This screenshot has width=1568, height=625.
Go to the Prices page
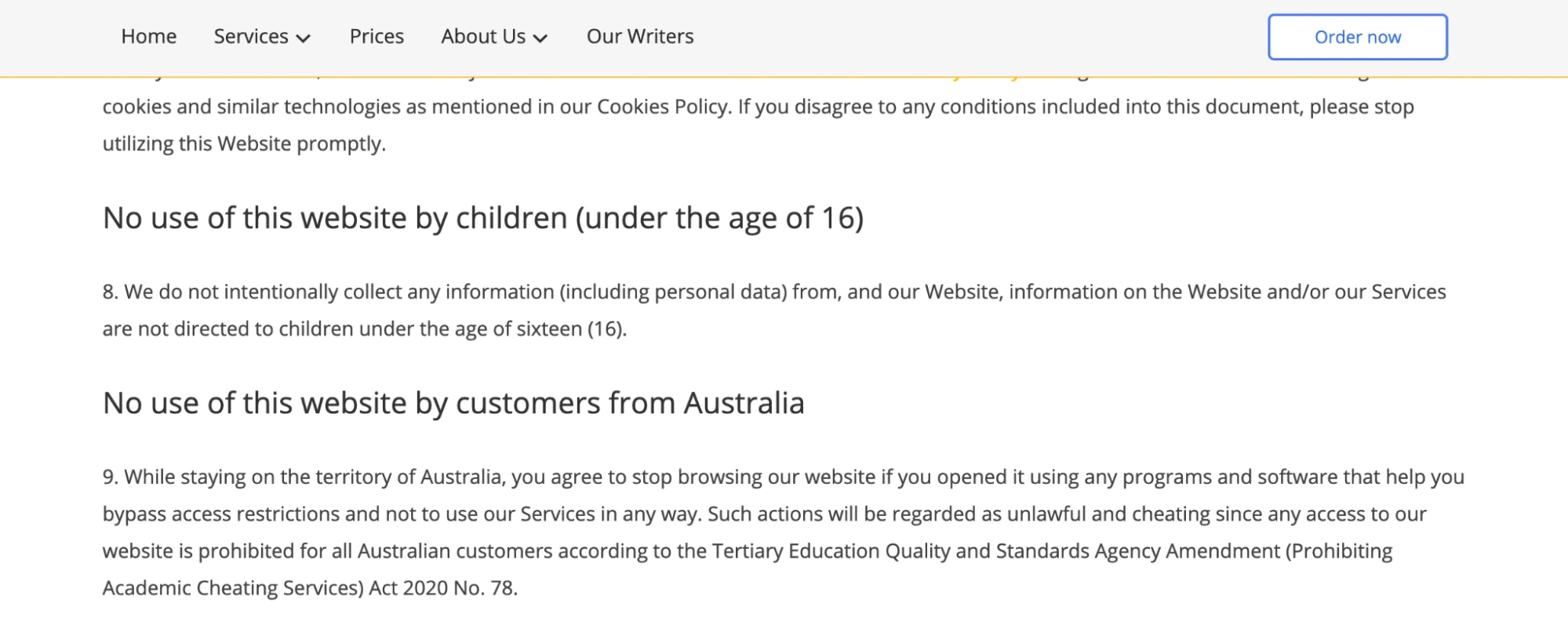(x=377, y=37)
